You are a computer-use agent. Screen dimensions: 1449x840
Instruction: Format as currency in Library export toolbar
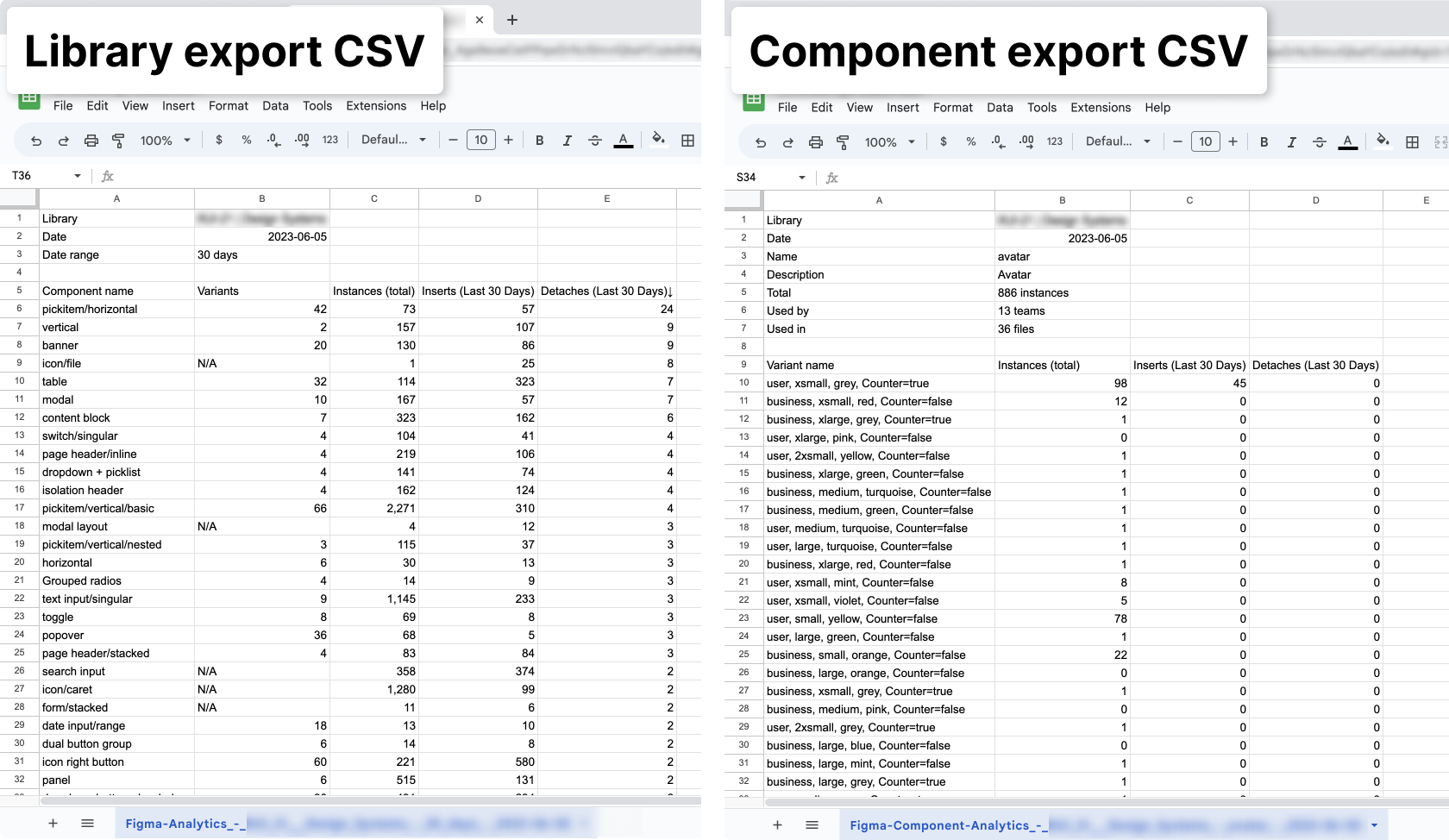[x=219, y=140]
